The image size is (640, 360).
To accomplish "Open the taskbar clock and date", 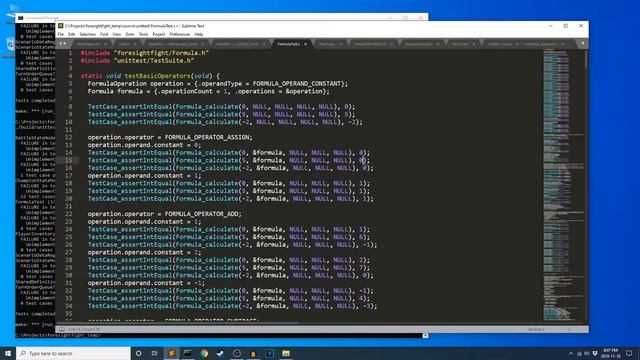I will pyautogui.click(x=610, y=353).
